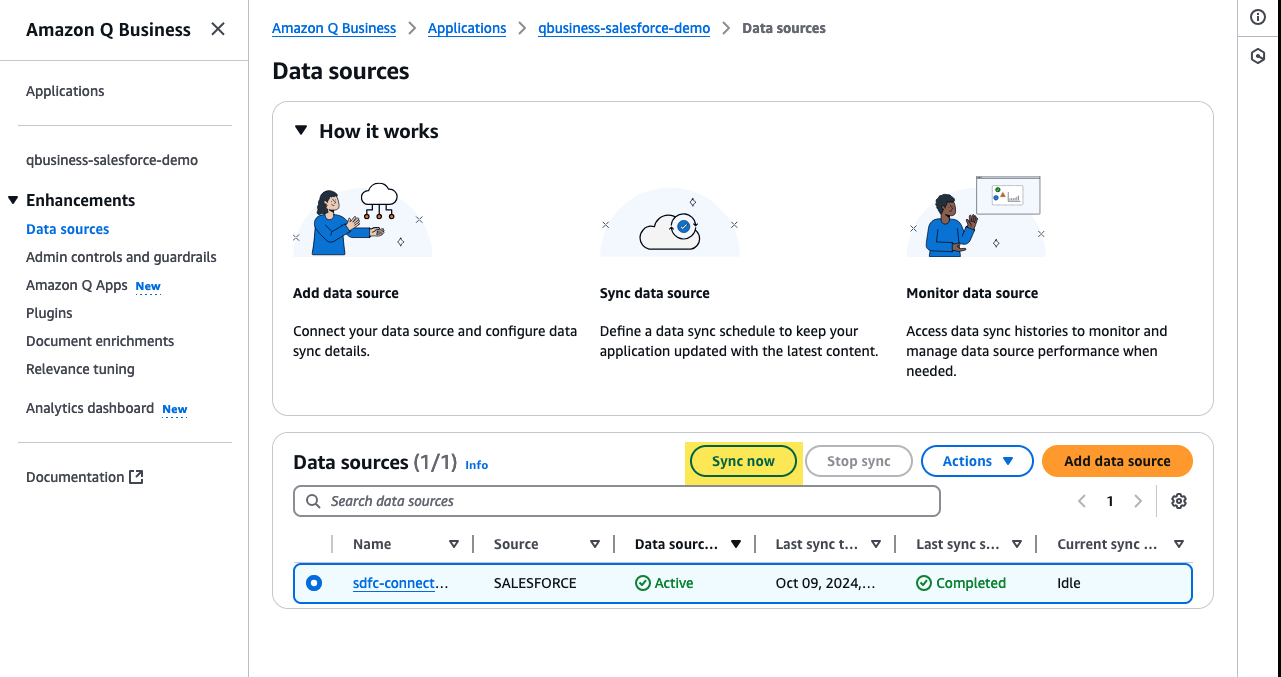The height and width of the screenshot is (677, 1281).
Task: Open the Info panel icon in the right sidebar
Action: point(1257,16)
